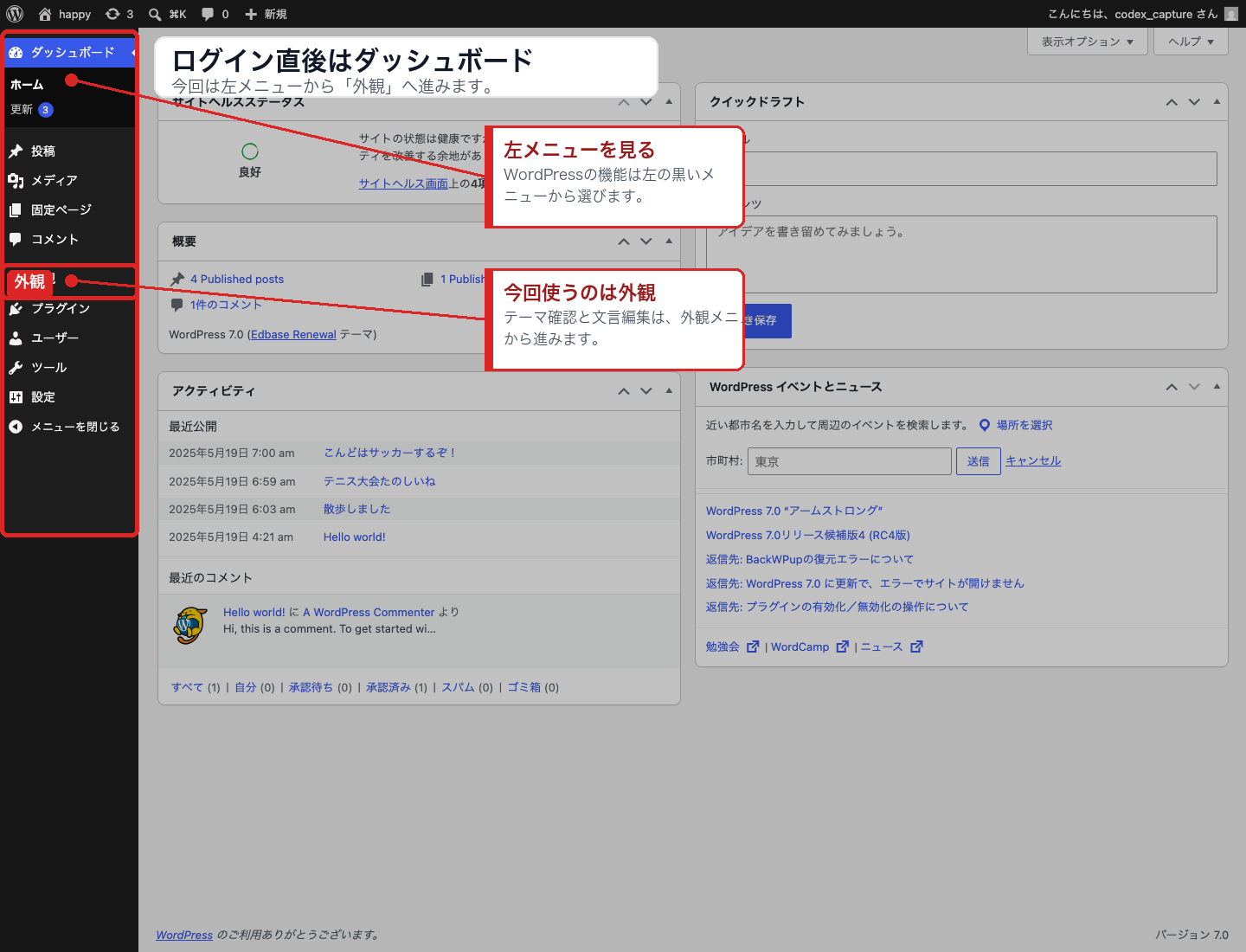The height and width of the screenshot is (952, 1246).
Task: Move アクティビティ panel up
Action: pos(624,391)
